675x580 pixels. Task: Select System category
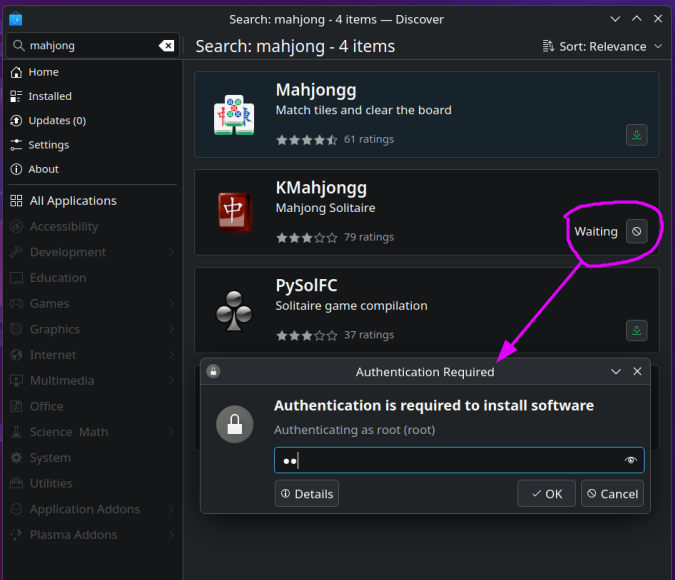point(93,458)
